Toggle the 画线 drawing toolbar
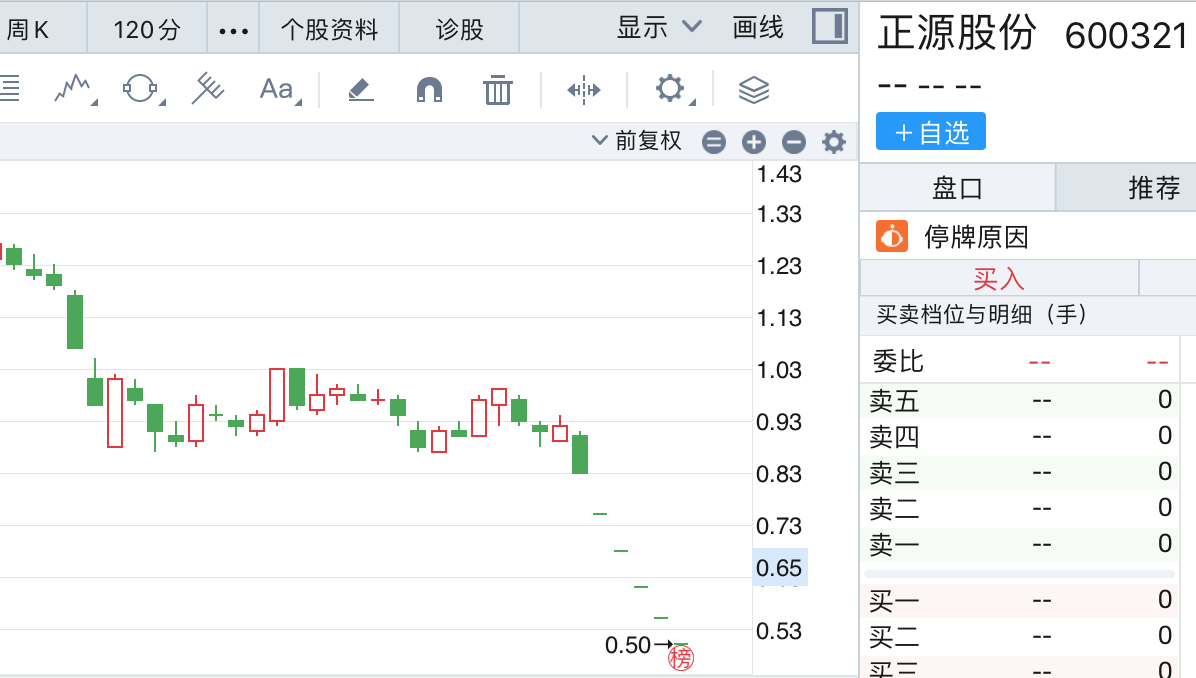 [x=758, y=28]
